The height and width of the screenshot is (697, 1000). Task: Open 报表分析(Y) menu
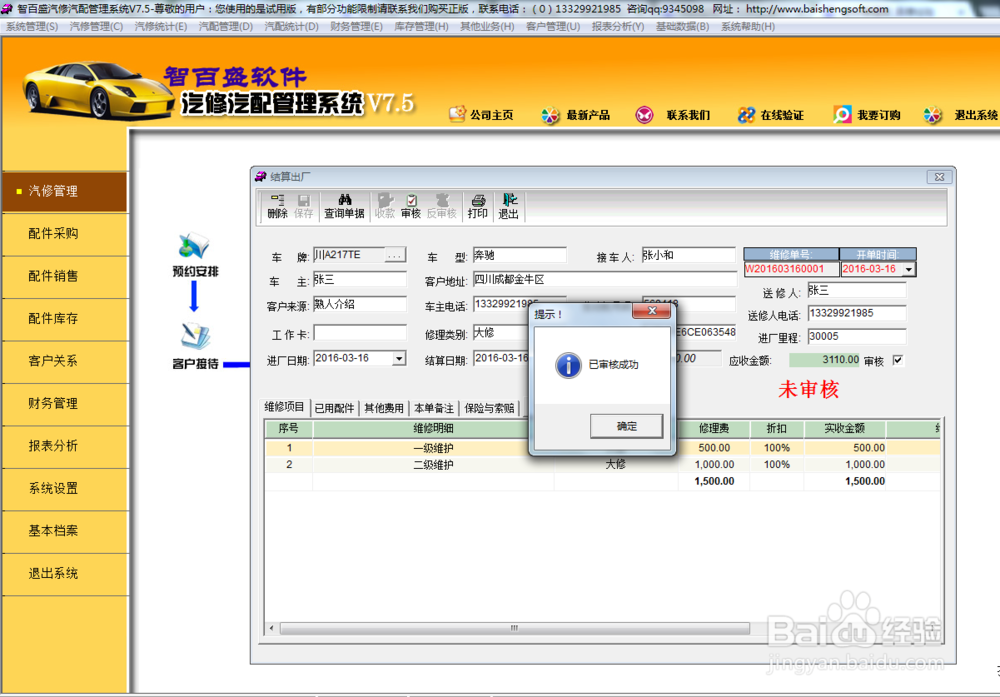(618, 26)
